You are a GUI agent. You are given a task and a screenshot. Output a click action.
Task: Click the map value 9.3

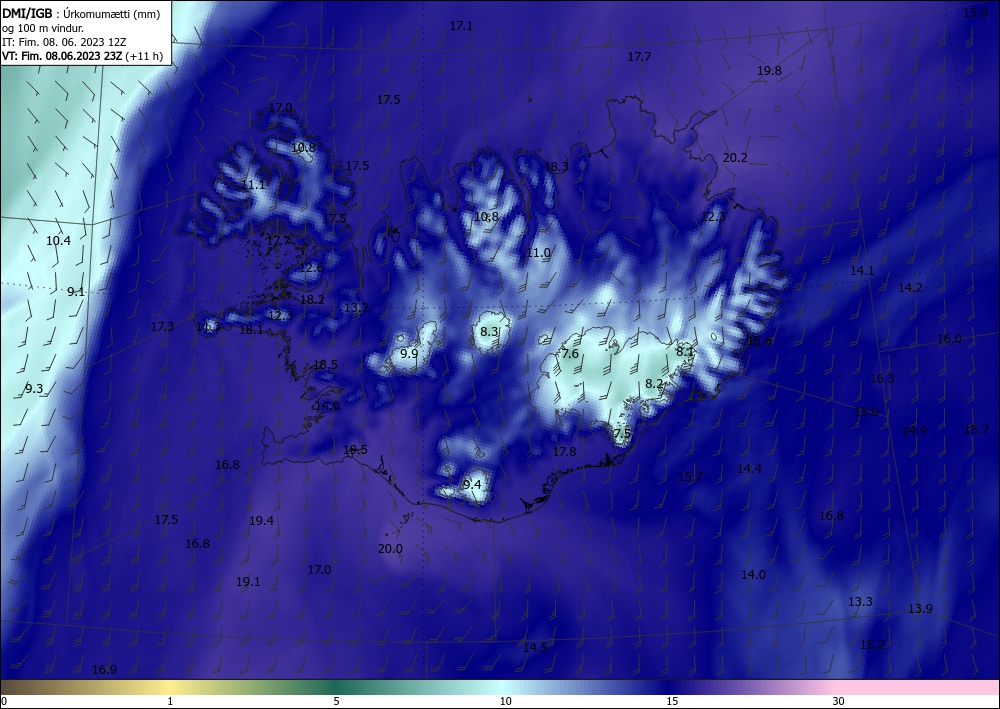click(x=34, y=389)
